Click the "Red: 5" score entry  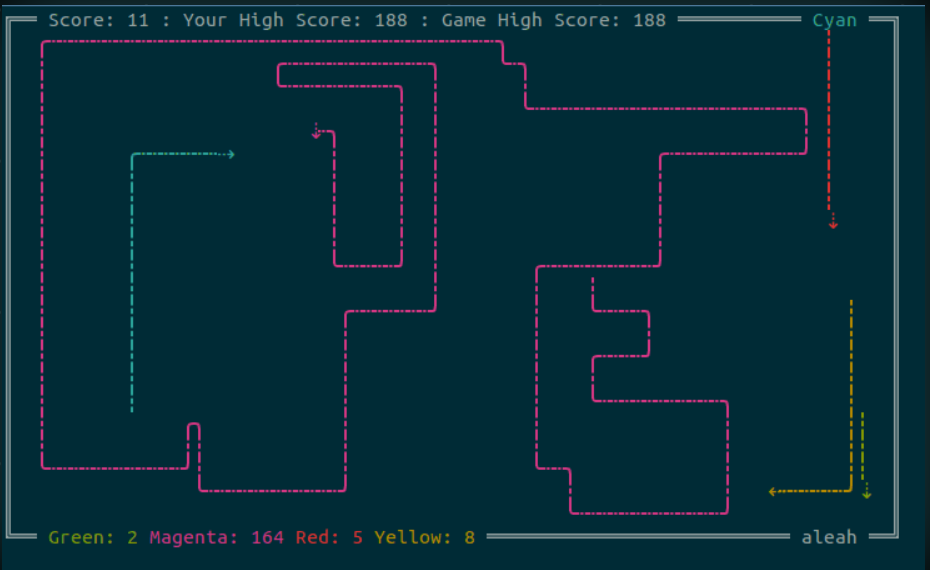[x=329, y=537]
